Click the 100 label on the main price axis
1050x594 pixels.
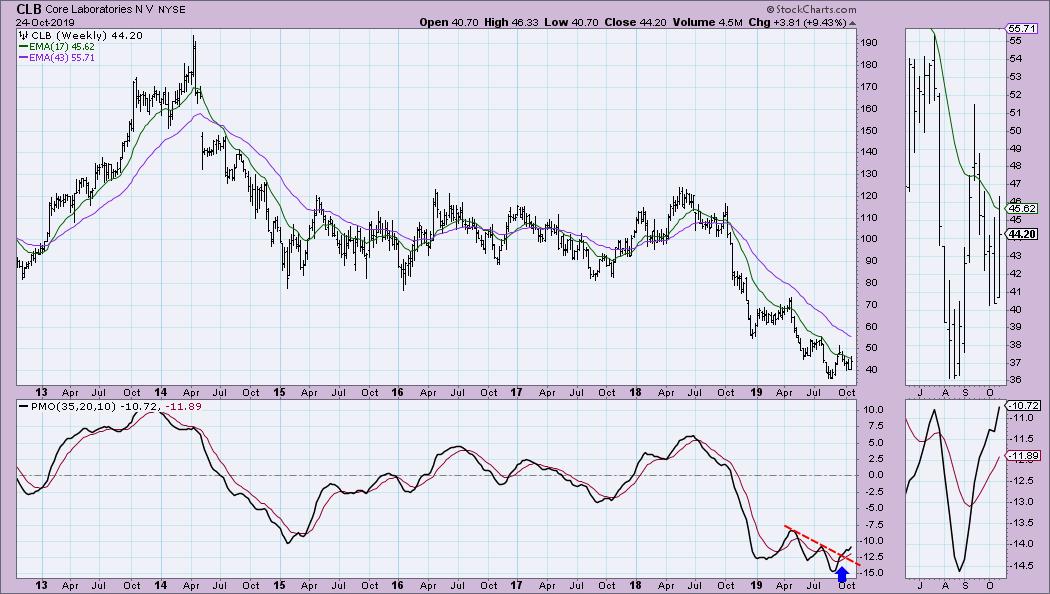pyautogui.click(x=869, y=239)
